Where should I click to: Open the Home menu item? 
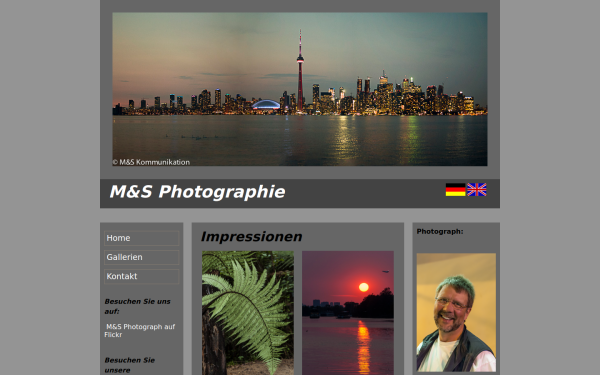[x=141, y=238]
